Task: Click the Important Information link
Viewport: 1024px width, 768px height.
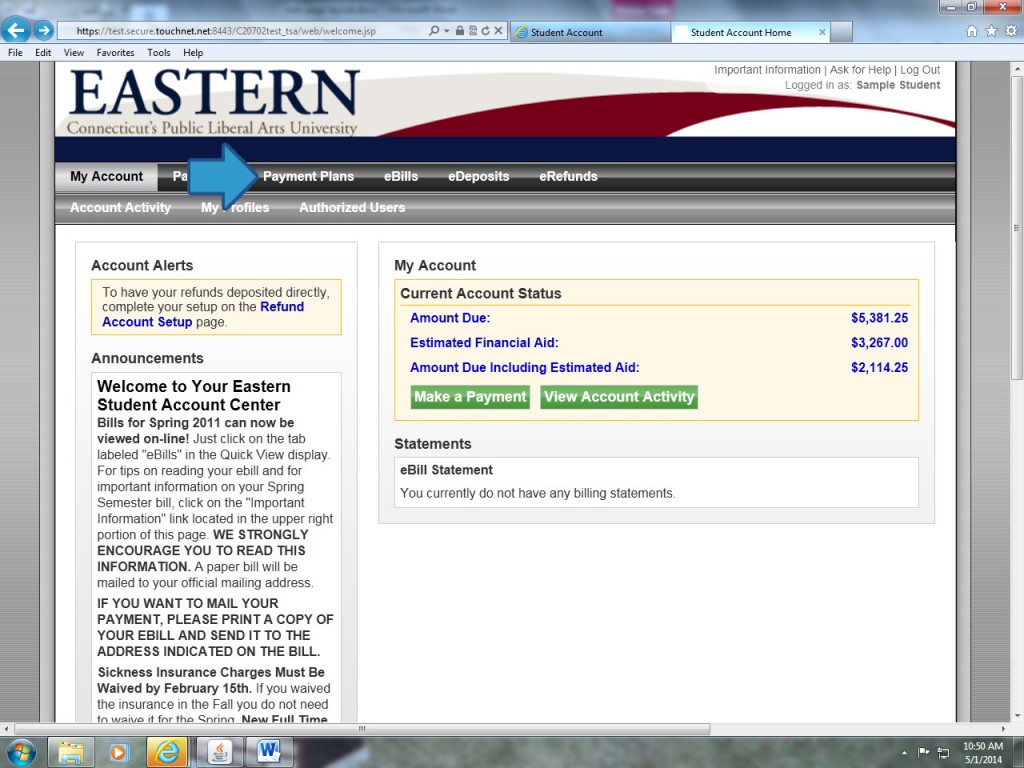Action: pyautogui.click(x=767, y=70)
